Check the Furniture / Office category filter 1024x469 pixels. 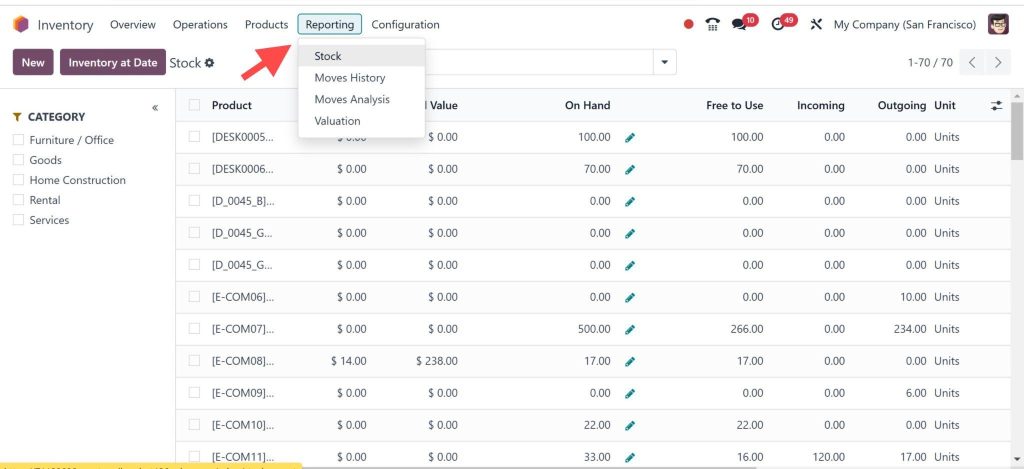18,140
